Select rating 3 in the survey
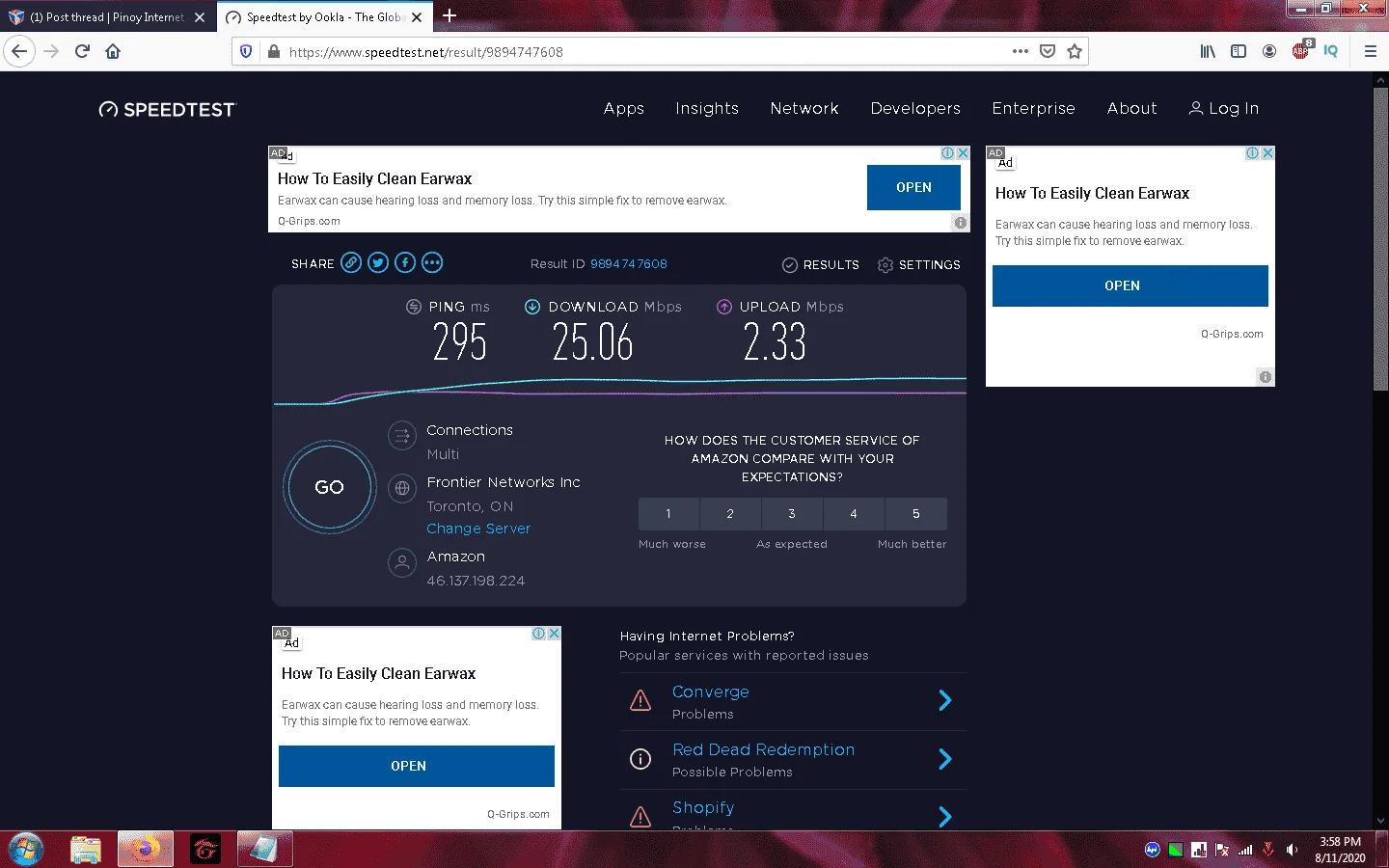This screenshot has width=1389, height=868. [x=792, y=514]
